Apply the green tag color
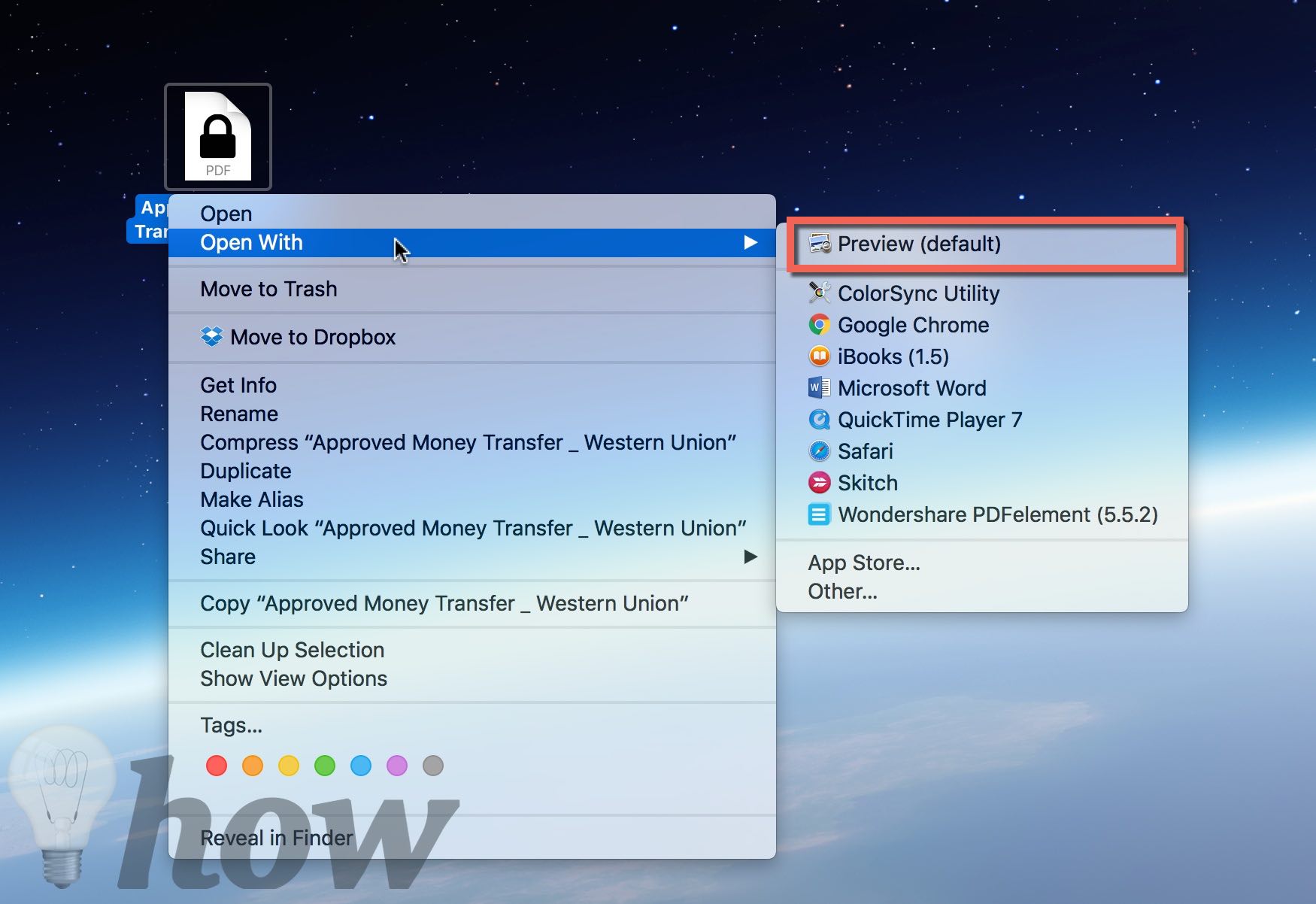Viewport: 1316px width, 904px height. [x=325, y=766]
